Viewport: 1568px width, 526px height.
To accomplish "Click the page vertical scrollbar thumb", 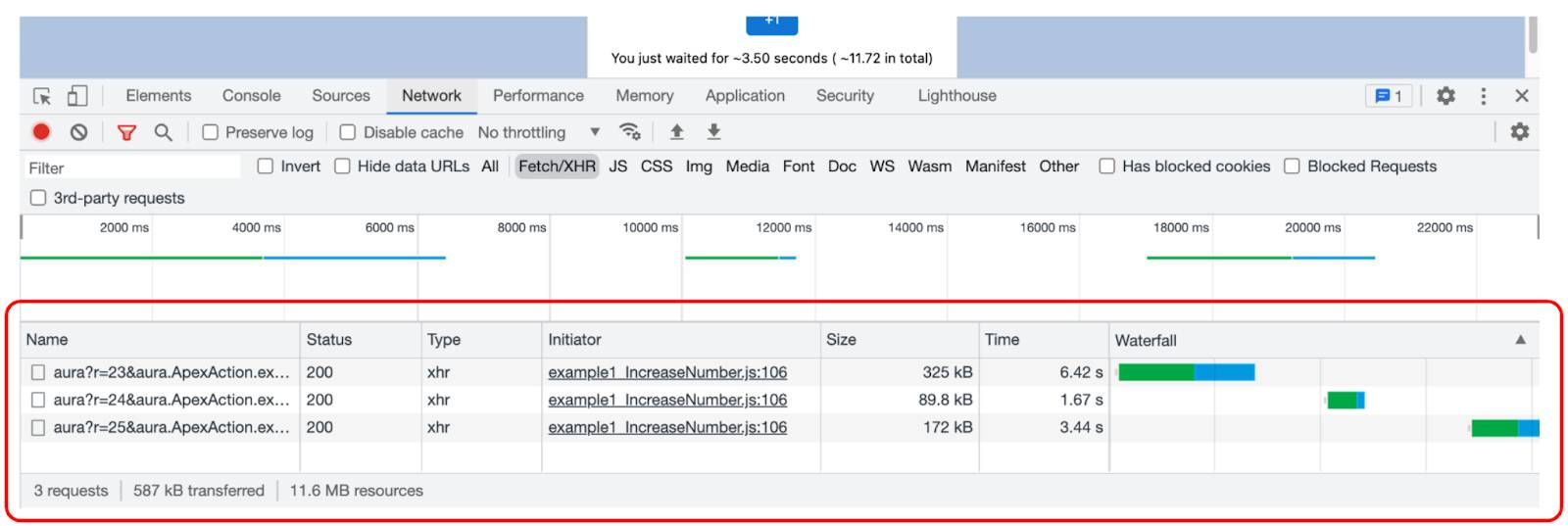I will [x=1532, y=34].
